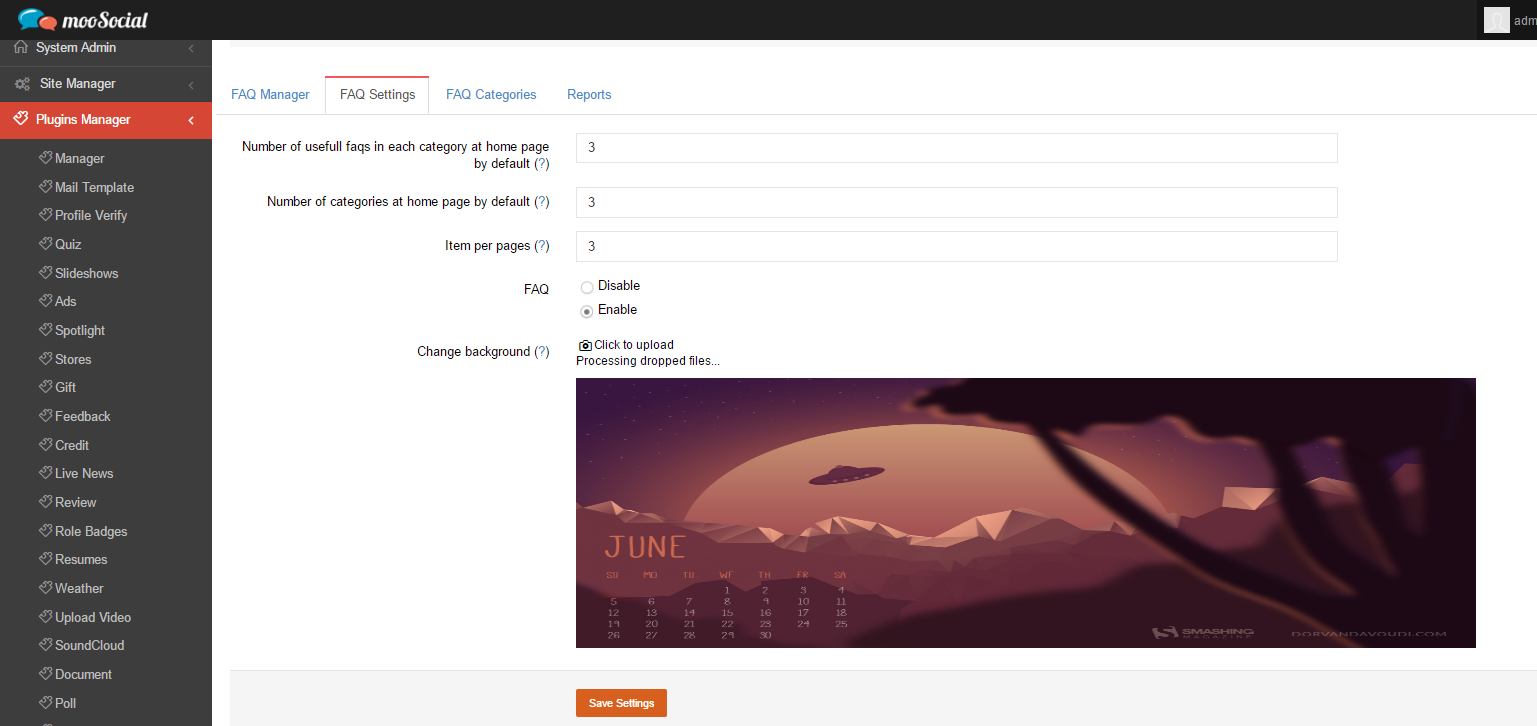Image resolution: width=1537 pixels, height=726 pixels.
Task: Switch to the FAQ Manager tab
Action: 270,94
